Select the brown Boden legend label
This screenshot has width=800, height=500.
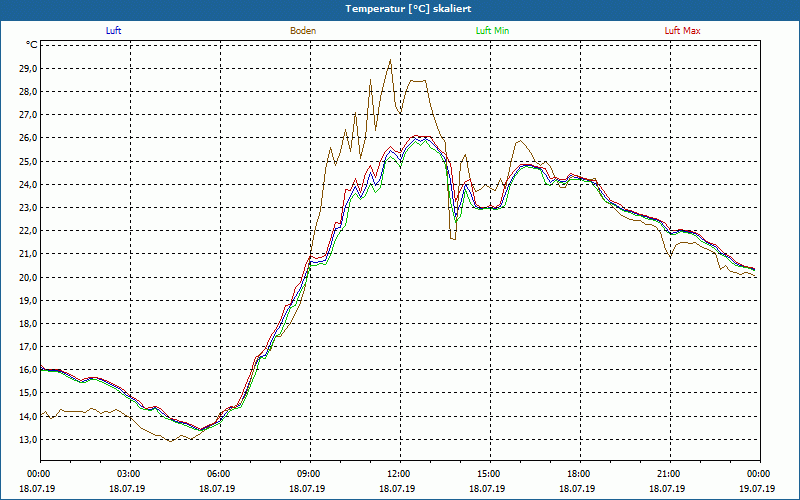click(x=303, y=31)
